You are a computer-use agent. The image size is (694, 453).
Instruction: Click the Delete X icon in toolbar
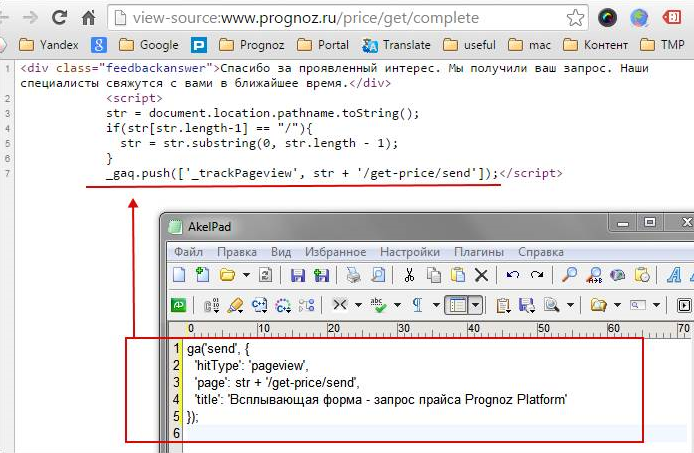pos(481,275)
